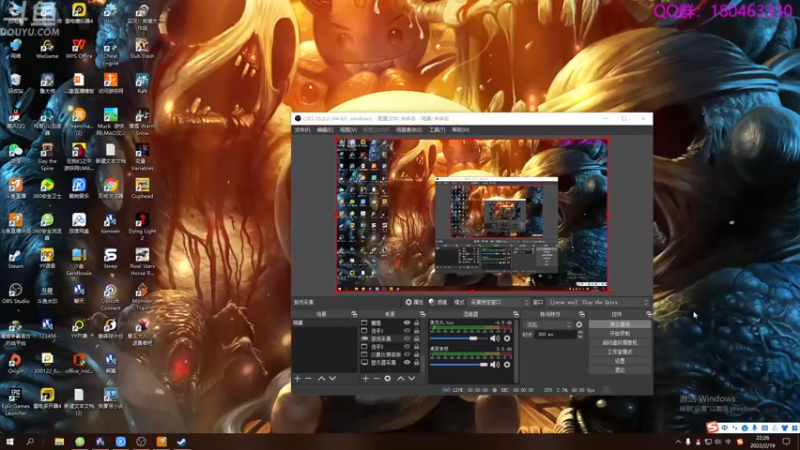Open the 麦克风/Aux audio settings gear
Screen dimensions: 800x450
click(x=507, y=338)
